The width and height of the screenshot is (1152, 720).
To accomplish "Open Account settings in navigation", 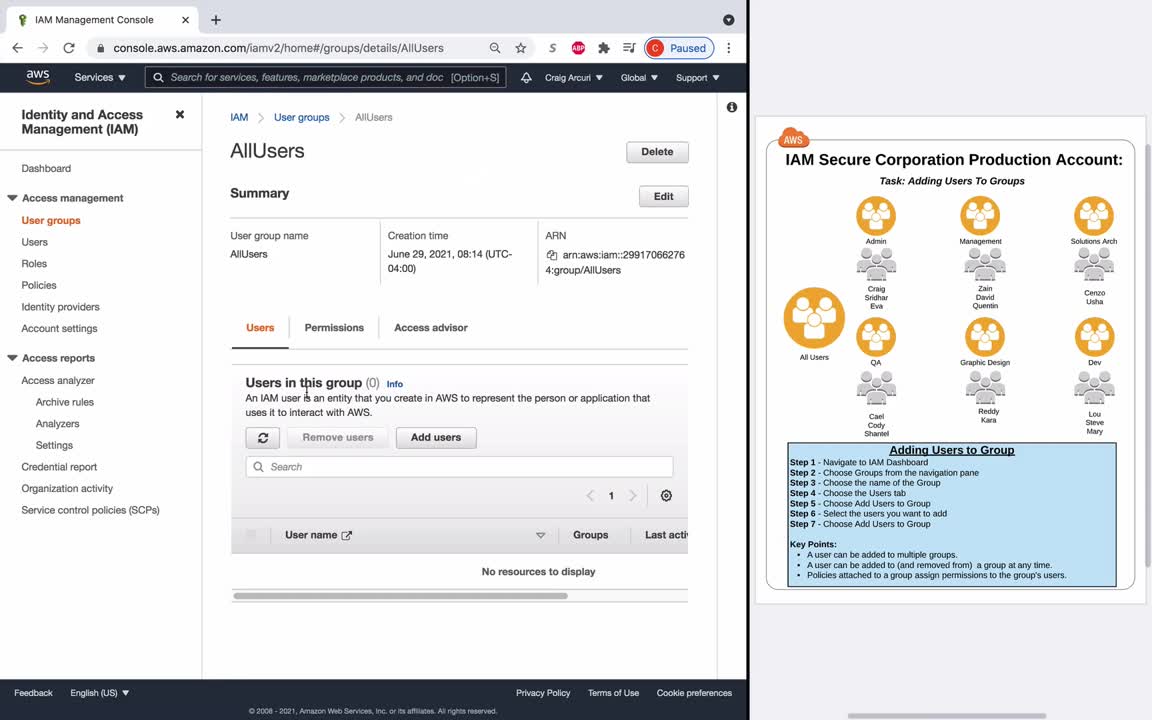I will tap(60, 328).
